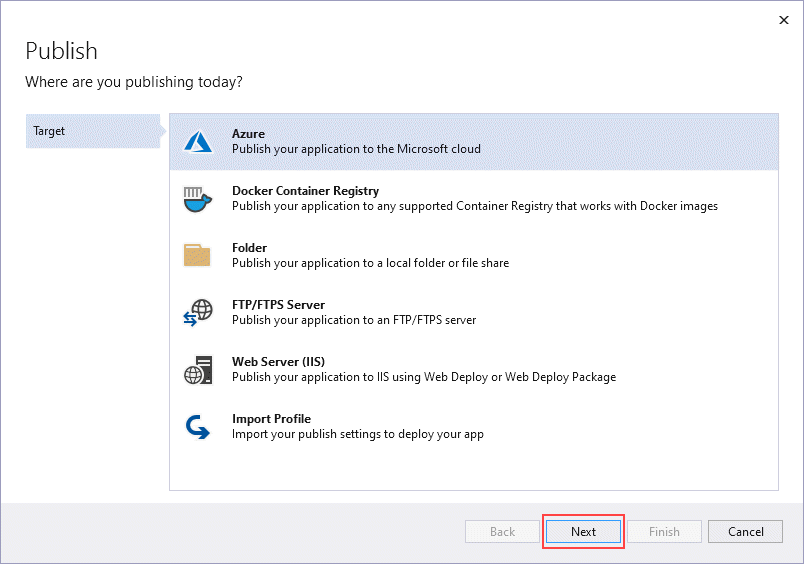Choose FTP/FTPS Server heading
The width and height of the screenshot is (804, 564).
click(x=278, y=305)
